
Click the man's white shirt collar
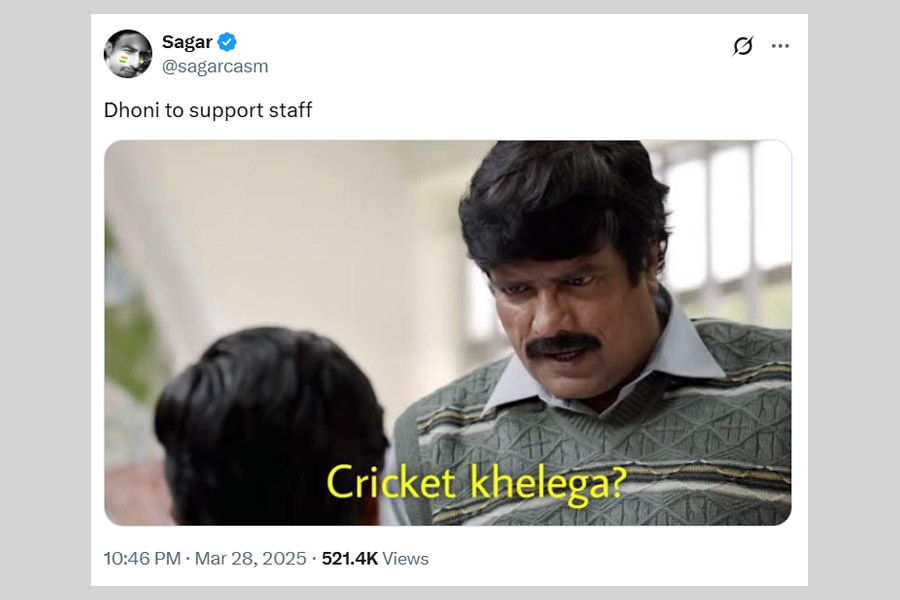click(690, 350)
